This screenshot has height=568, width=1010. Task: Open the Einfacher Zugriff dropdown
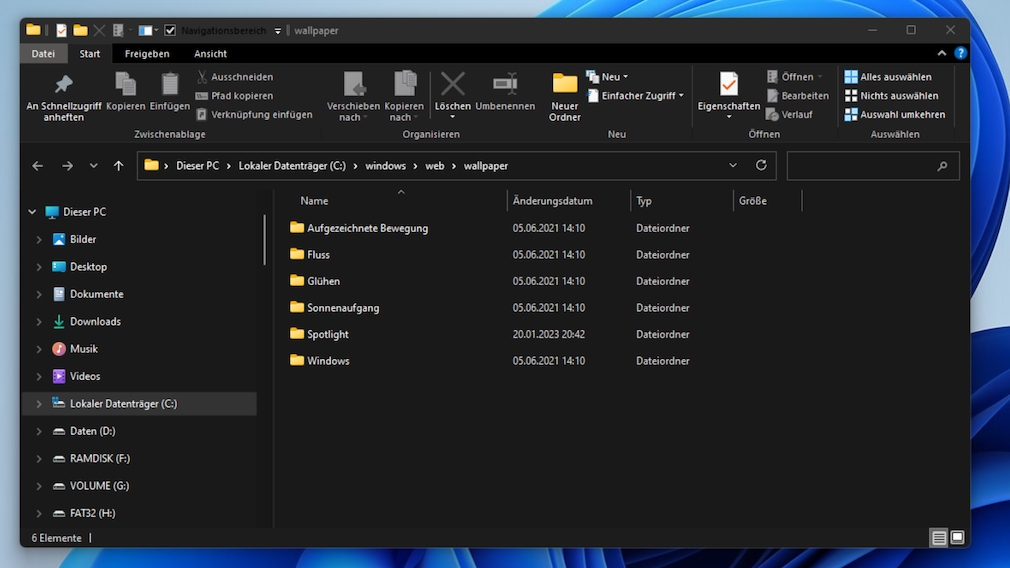click(x=636, y=96)
